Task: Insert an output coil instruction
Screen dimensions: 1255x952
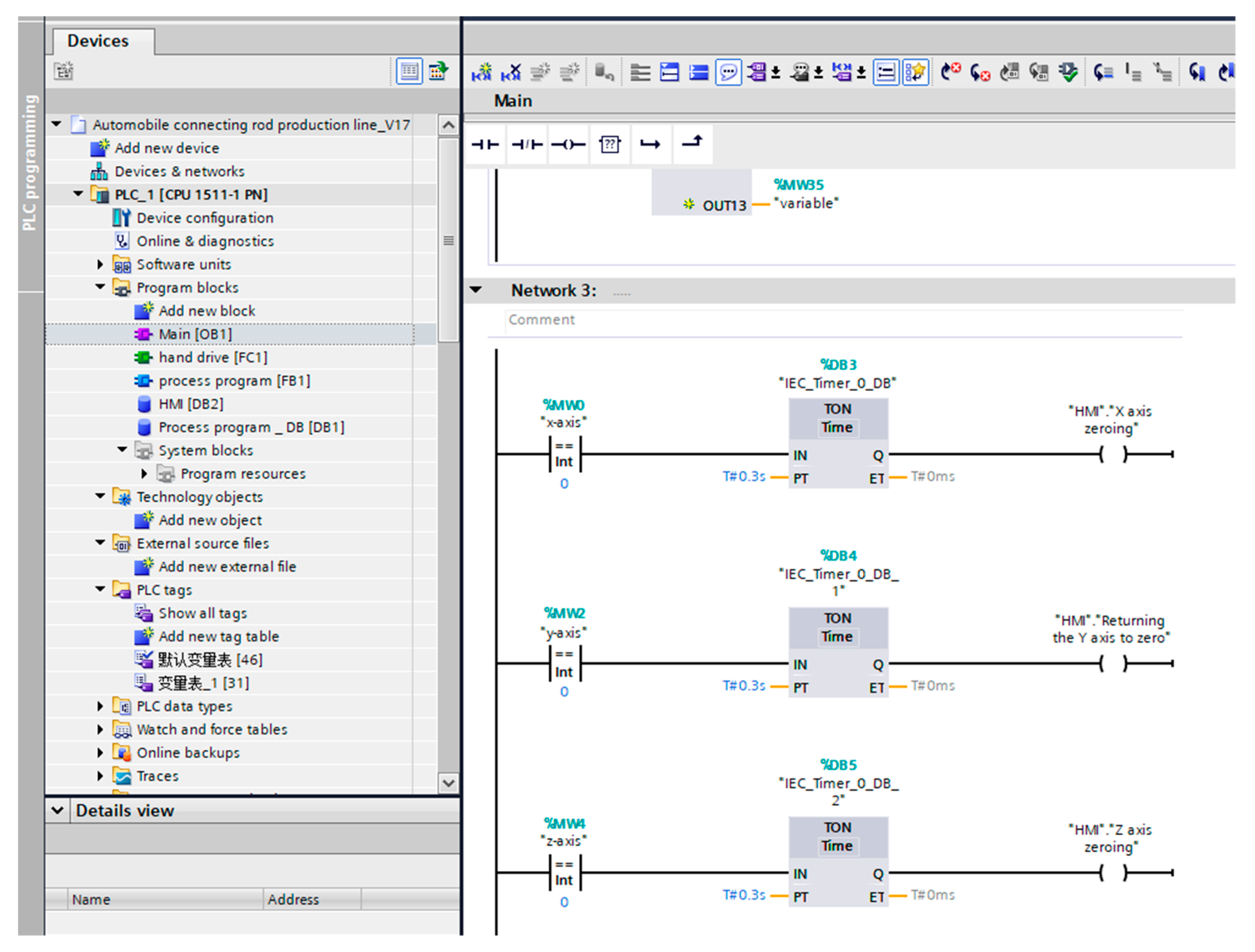Action: 568,145
